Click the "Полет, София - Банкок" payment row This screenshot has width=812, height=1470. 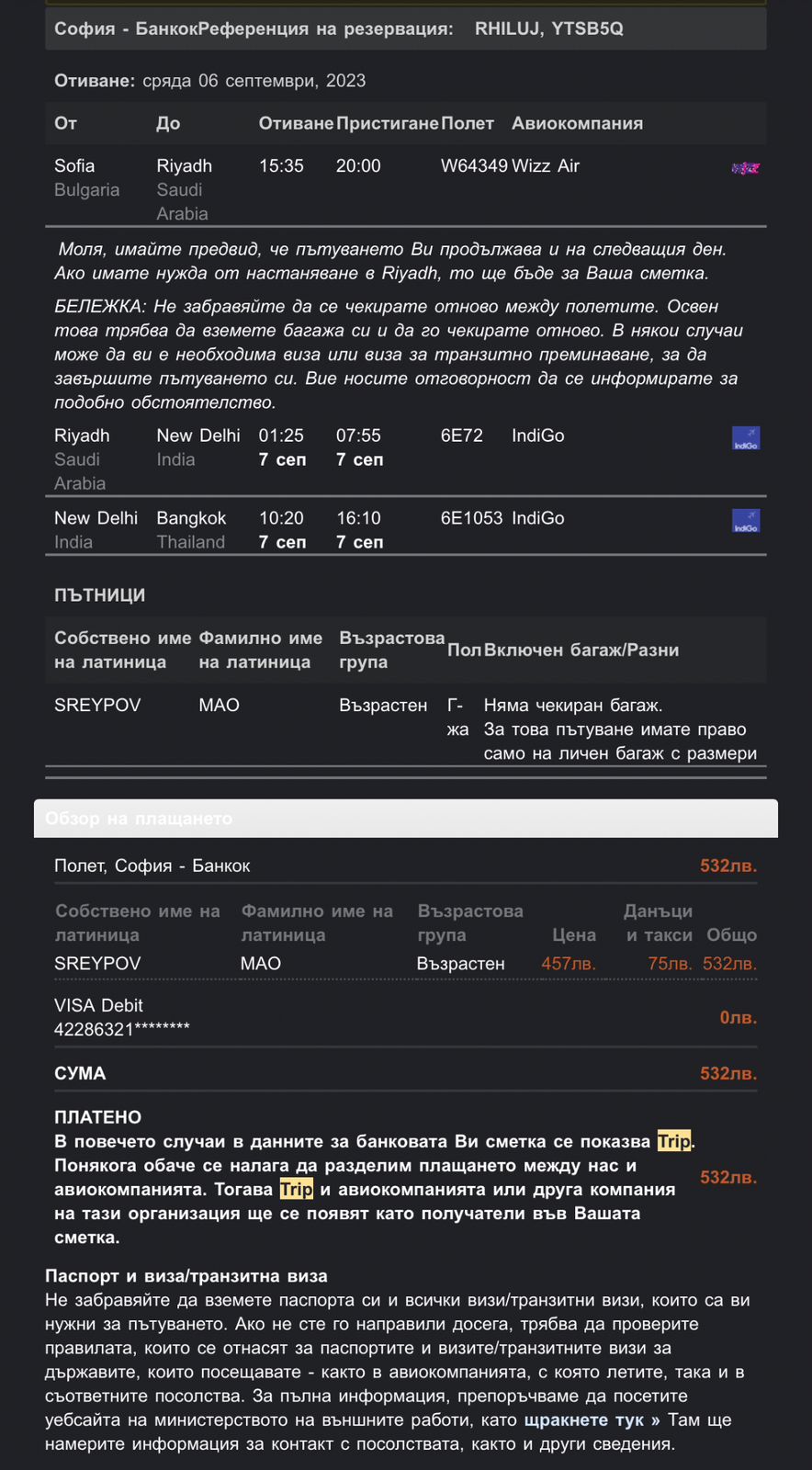[x=152, y=865]
